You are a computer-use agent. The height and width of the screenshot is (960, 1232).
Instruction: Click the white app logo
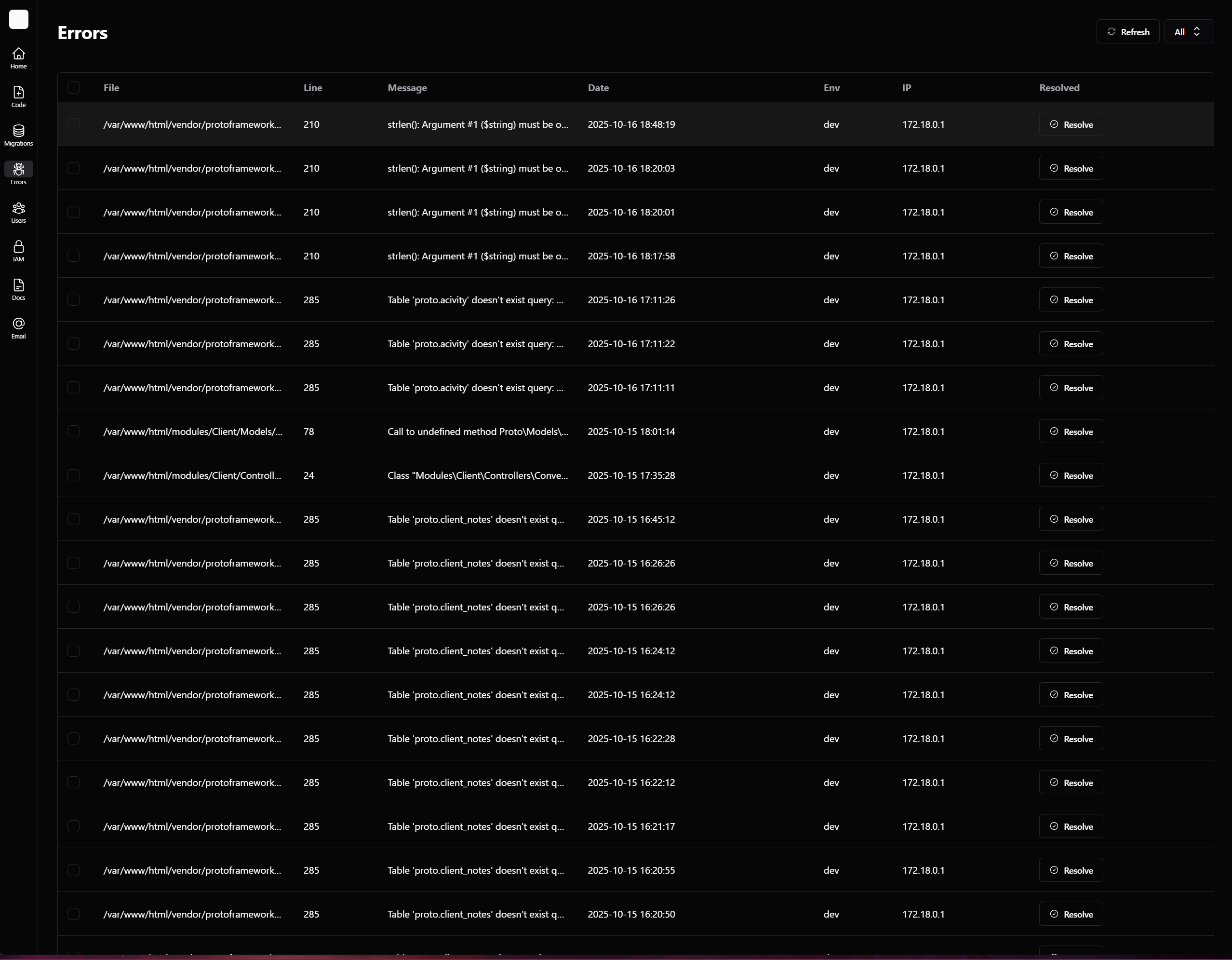click(x=19, y=19)
